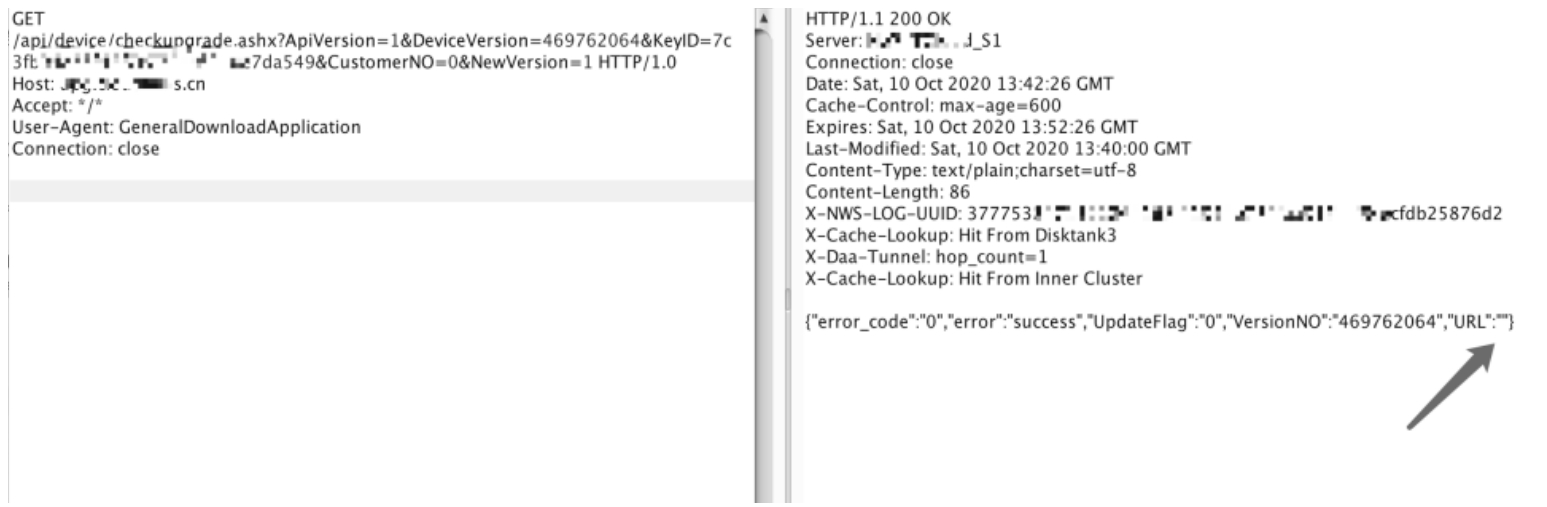Screen dimensions: 1547x507
Task: Click the Cache-Control max-age=600 line
Action: pyautogui.click(x=933, y=105)
